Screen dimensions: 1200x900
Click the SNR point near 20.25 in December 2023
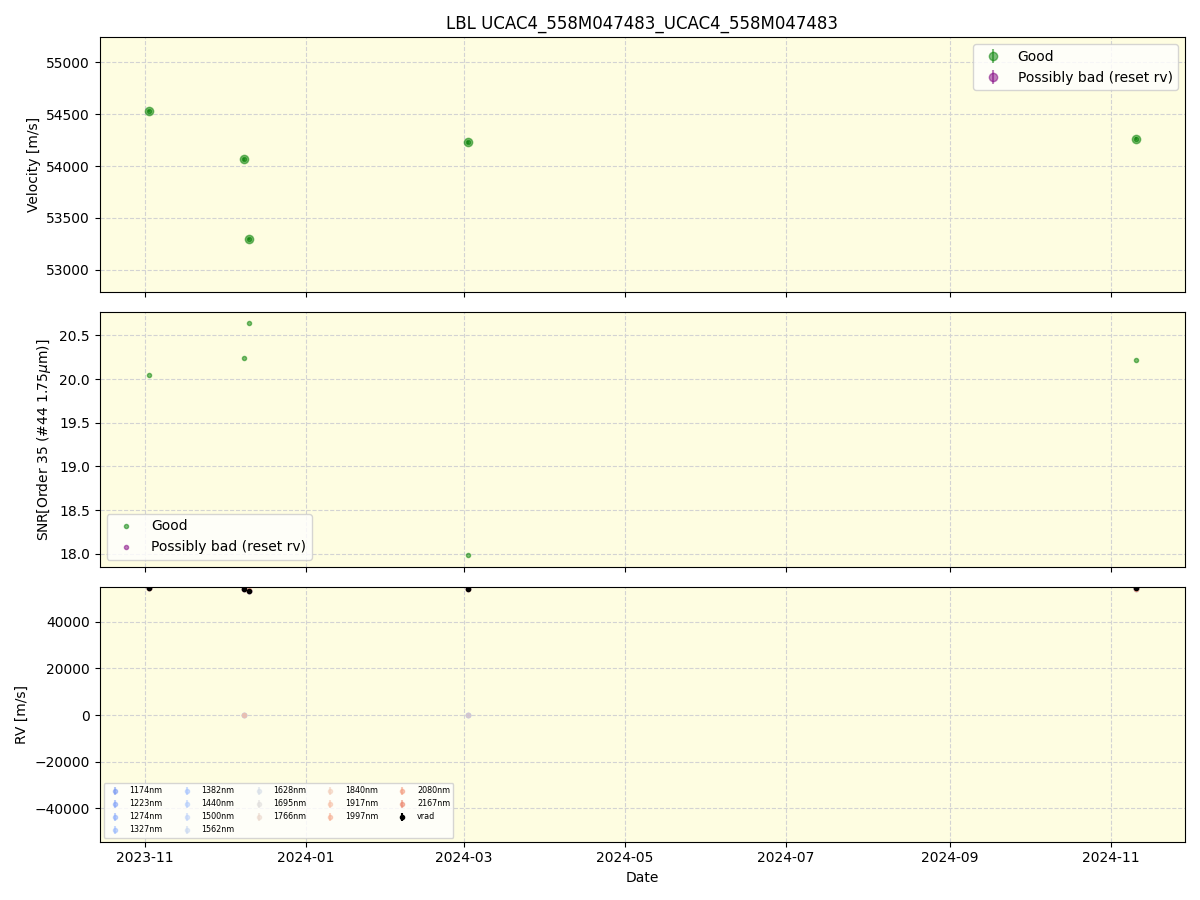pos(244,358)
